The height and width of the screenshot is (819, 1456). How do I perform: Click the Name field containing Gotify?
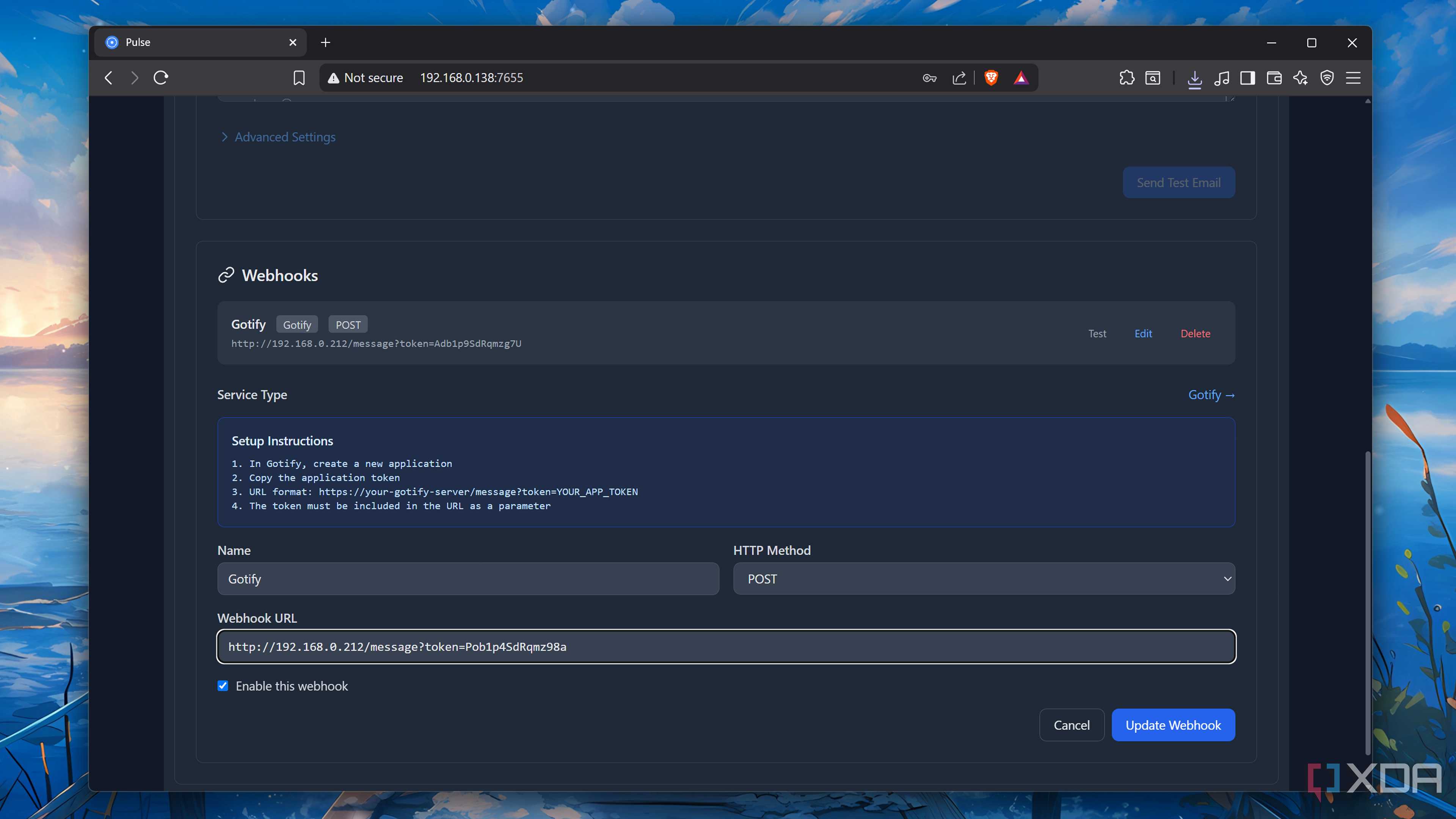tap(468, 579)
